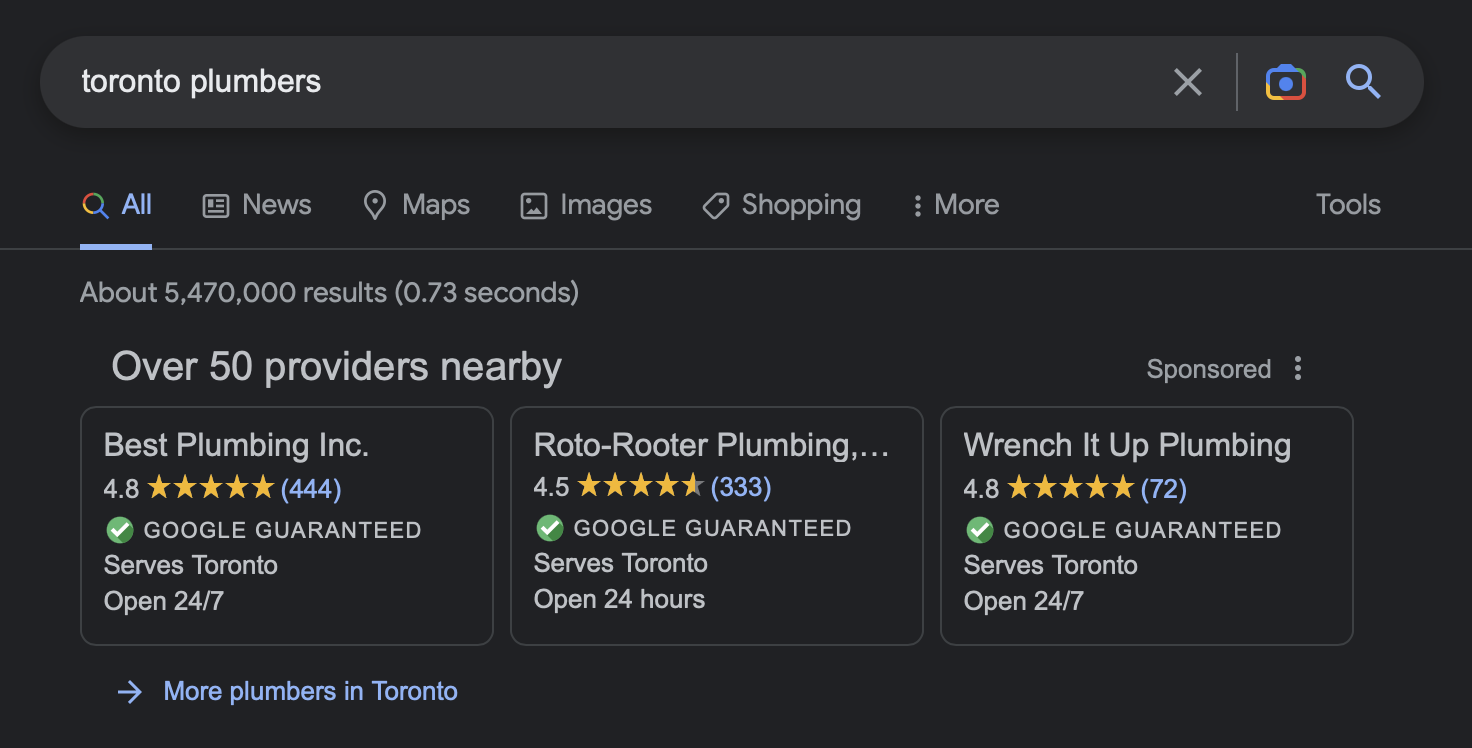This screenshot has width=1472, height=748.
Task: Open the Sponsored three-dot options menu
Action: [x=1298, y=369]
